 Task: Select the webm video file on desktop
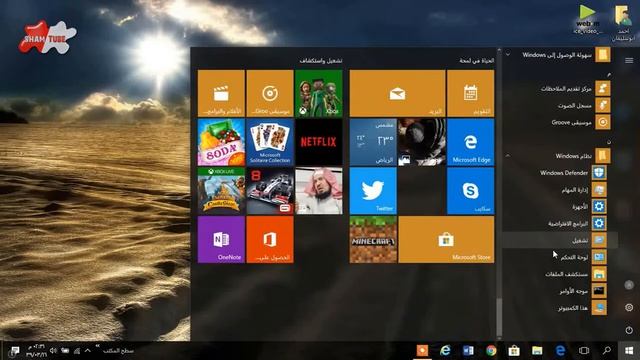click(587, 20)
